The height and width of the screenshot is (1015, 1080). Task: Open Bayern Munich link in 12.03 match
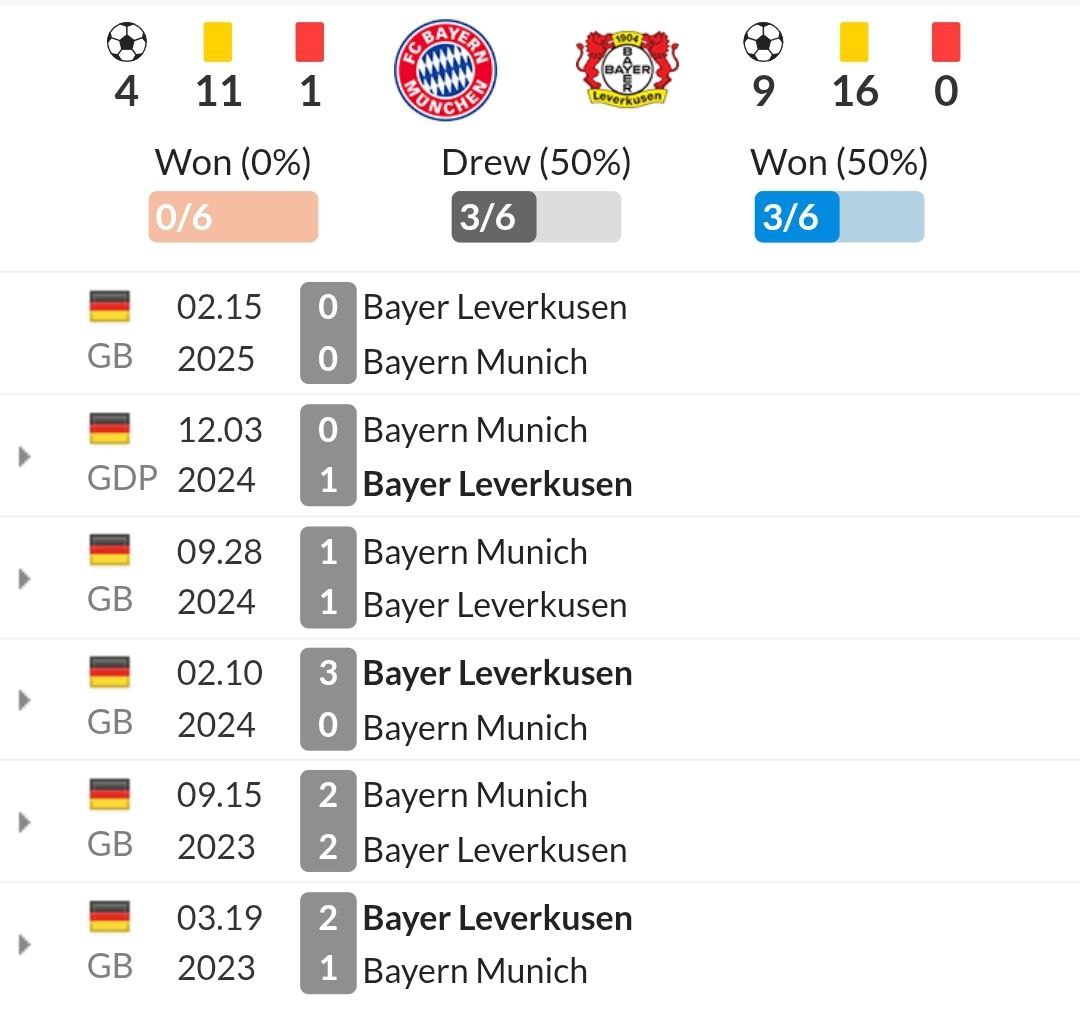pyautogui.click(x=475, y=430)
